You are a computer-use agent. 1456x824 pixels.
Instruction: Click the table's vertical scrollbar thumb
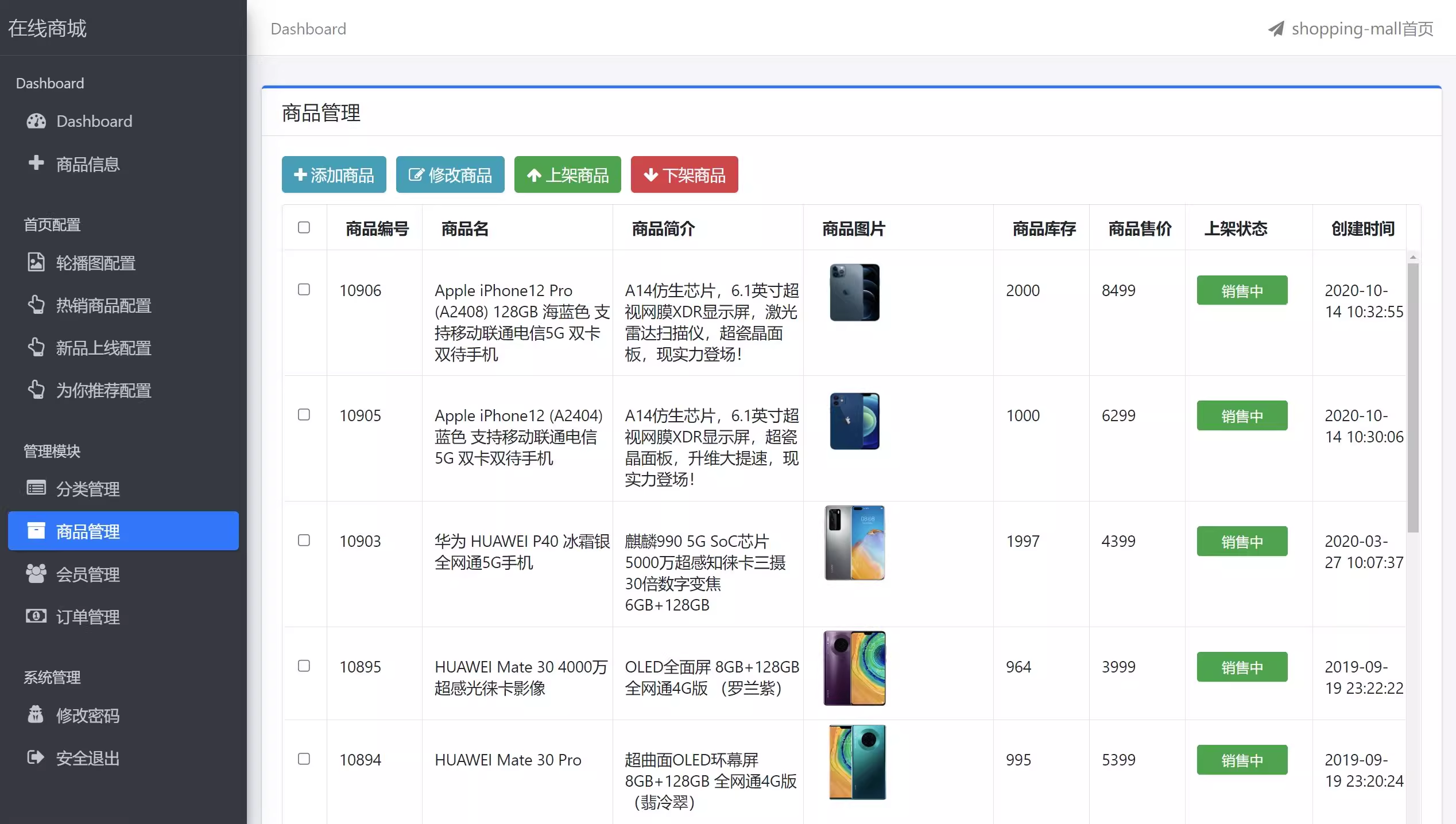(1413, 397)
